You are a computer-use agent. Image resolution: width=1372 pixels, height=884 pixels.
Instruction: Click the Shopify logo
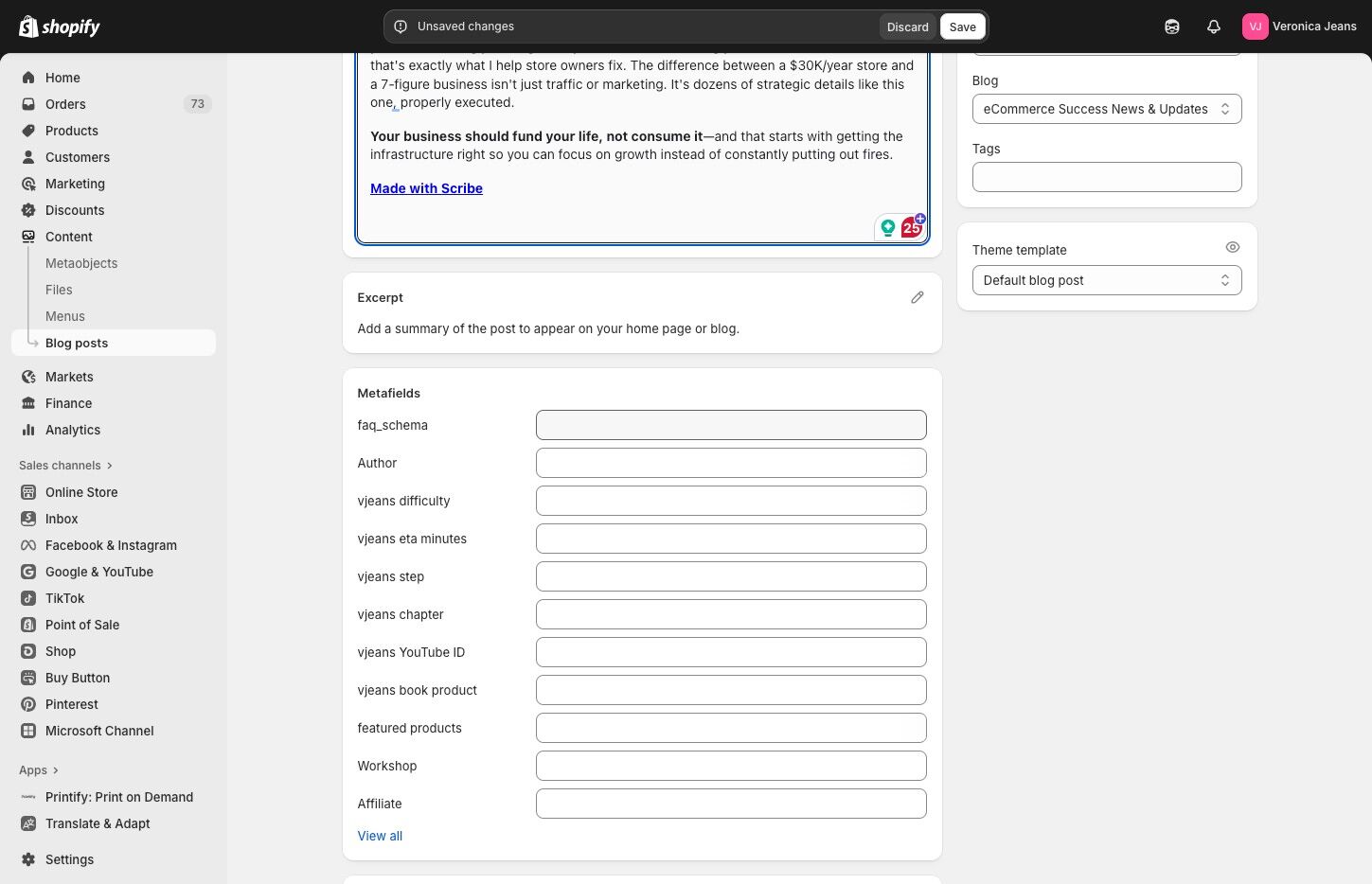click(60, 27)
